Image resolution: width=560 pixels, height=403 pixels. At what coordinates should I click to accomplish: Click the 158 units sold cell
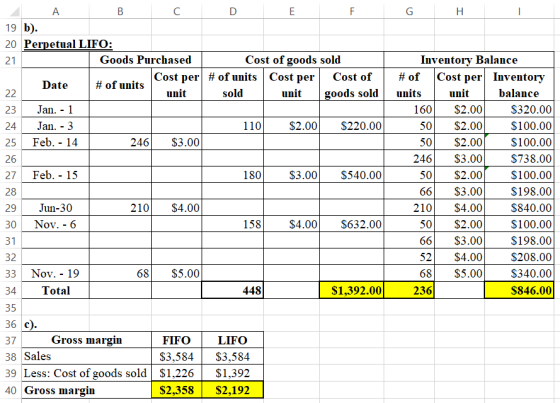pyautogui.click(x=232, y=224)
